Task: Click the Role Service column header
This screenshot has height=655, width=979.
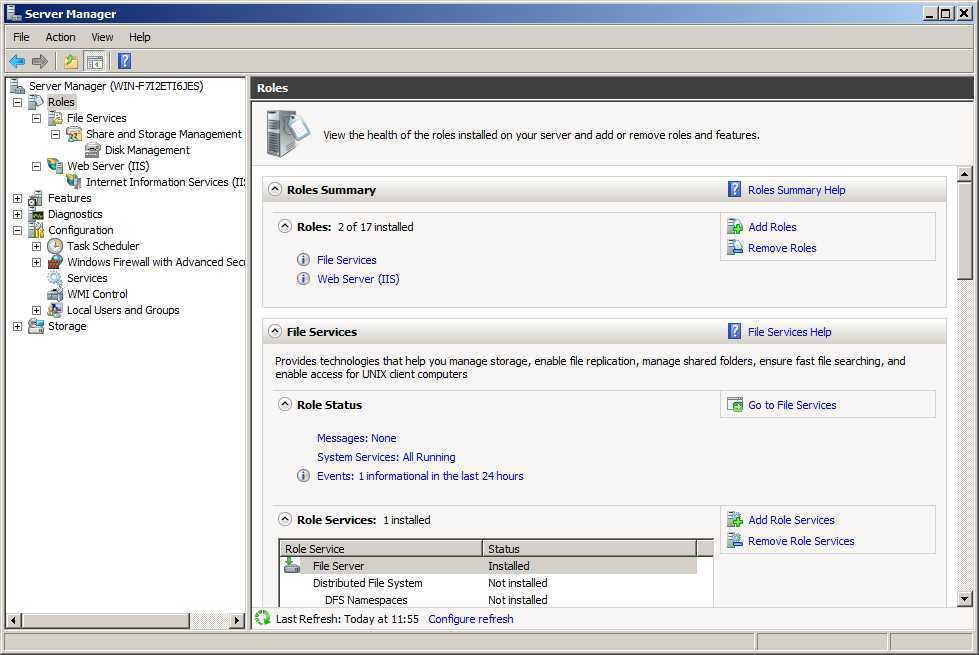Action: [380, 548]
